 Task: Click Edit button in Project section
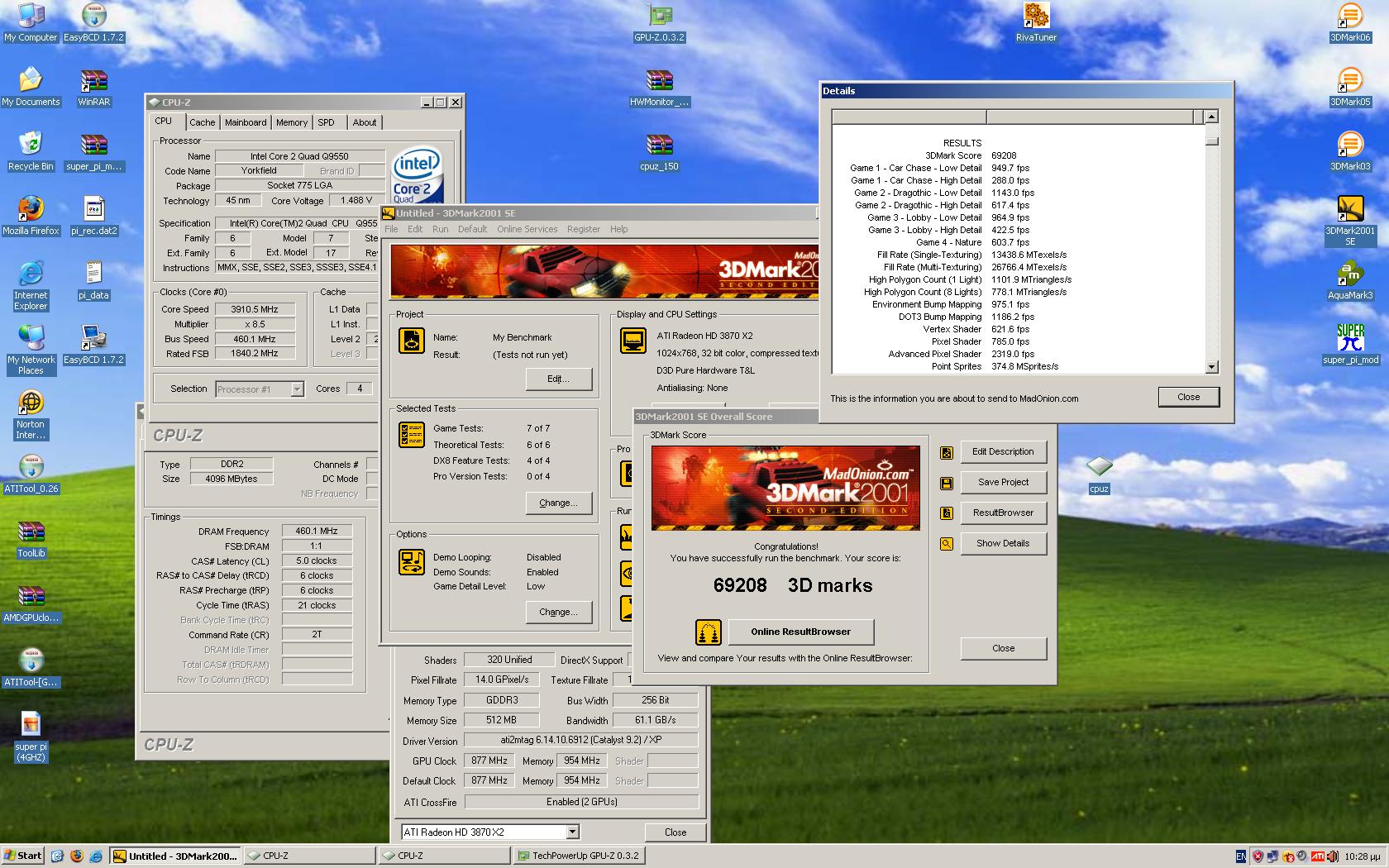coord(559,379)
